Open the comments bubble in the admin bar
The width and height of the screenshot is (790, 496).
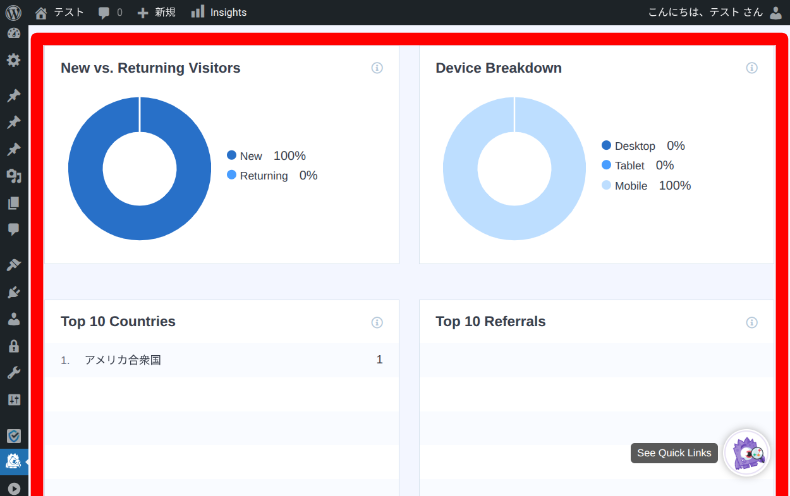click(x=110, y=12)
